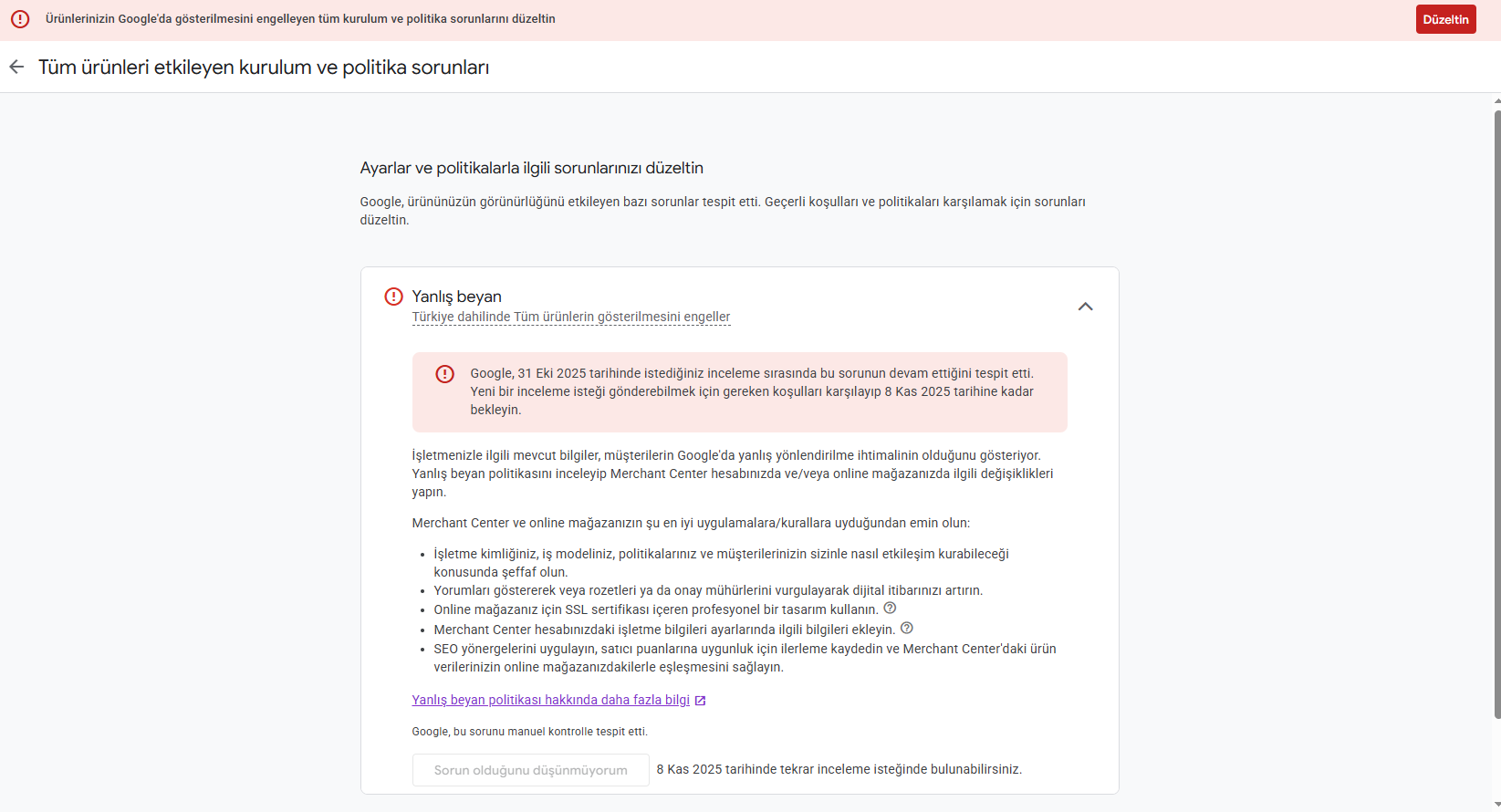1501x812 pixels.
Task: Open Yanlış beyan politikası hakkında daha fazla bilgi
Action: point(551,700)
